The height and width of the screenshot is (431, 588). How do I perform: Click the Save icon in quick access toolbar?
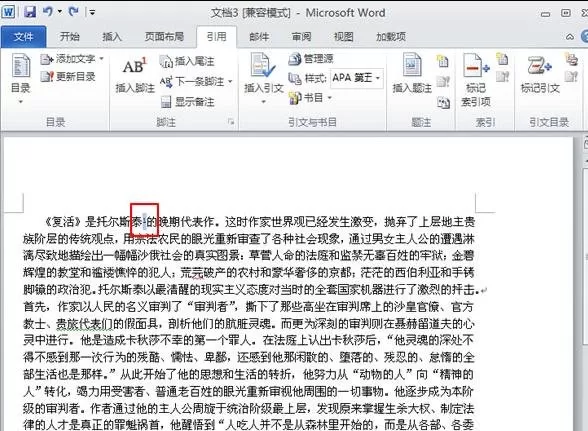tap(30, 12)
